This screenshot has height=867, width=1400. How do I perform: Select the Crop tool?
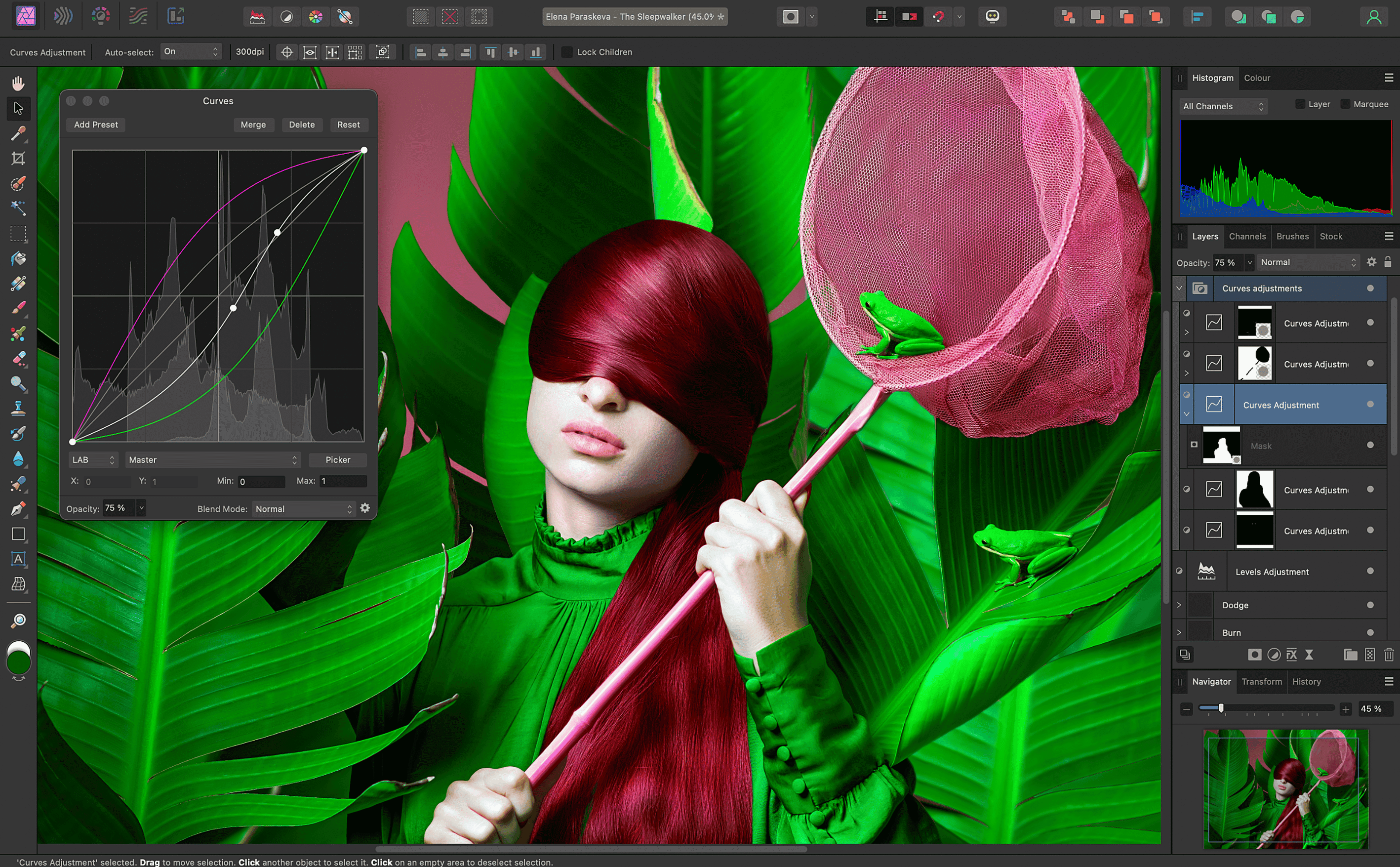pyautogui.click(x=19, y=160)
